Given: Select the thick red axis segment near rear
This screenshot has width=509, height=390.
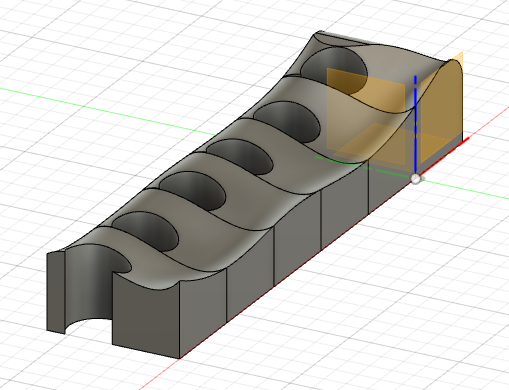Looking at the screenshot, I should (x=462, y=143).
